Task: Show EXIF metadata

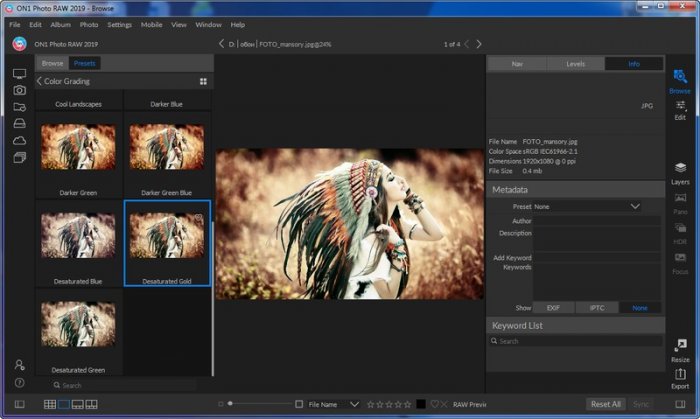Action: tap(553, 307)
